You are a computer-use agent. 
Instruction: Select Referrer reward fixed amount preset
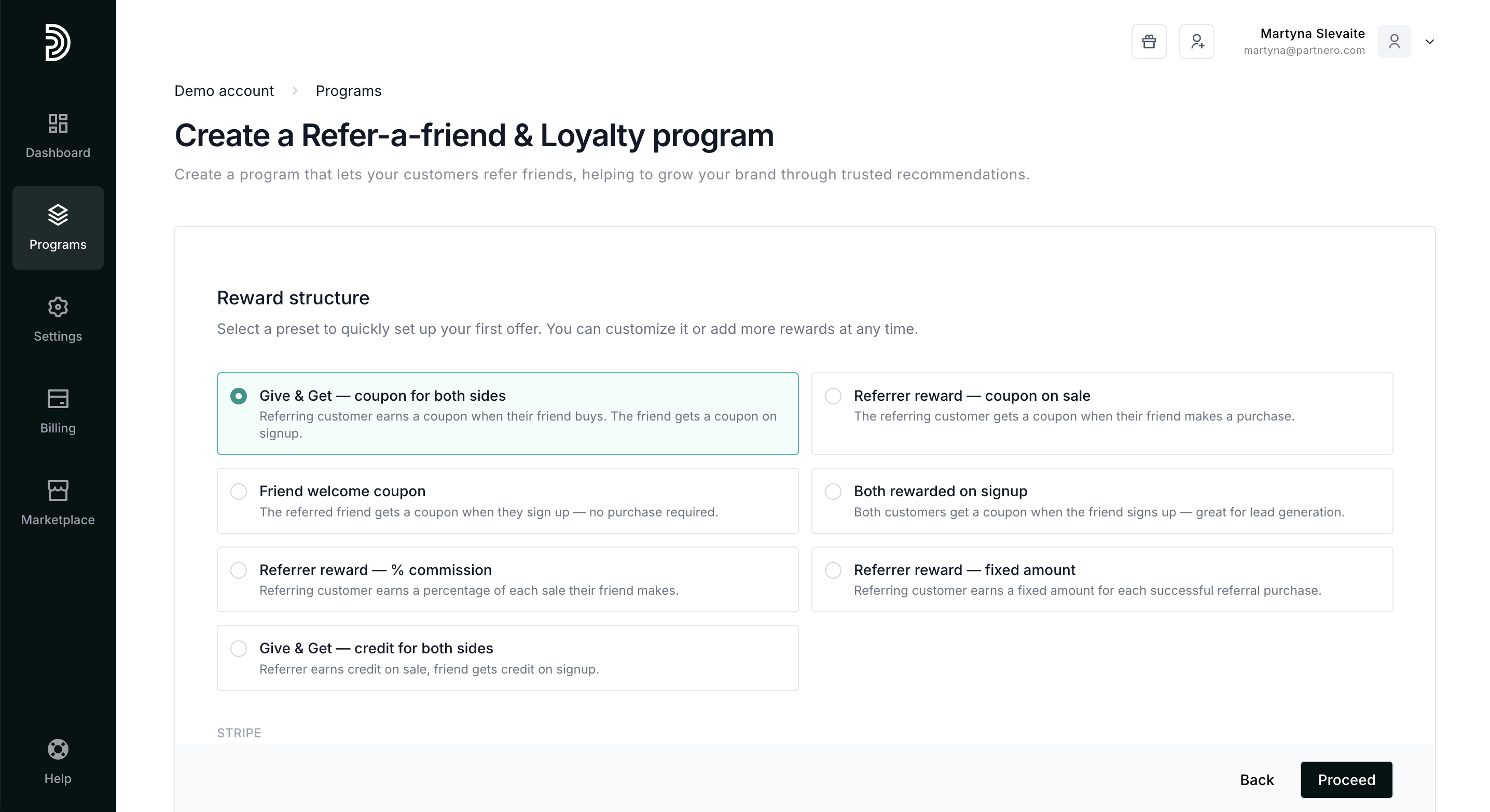point(833,570)
